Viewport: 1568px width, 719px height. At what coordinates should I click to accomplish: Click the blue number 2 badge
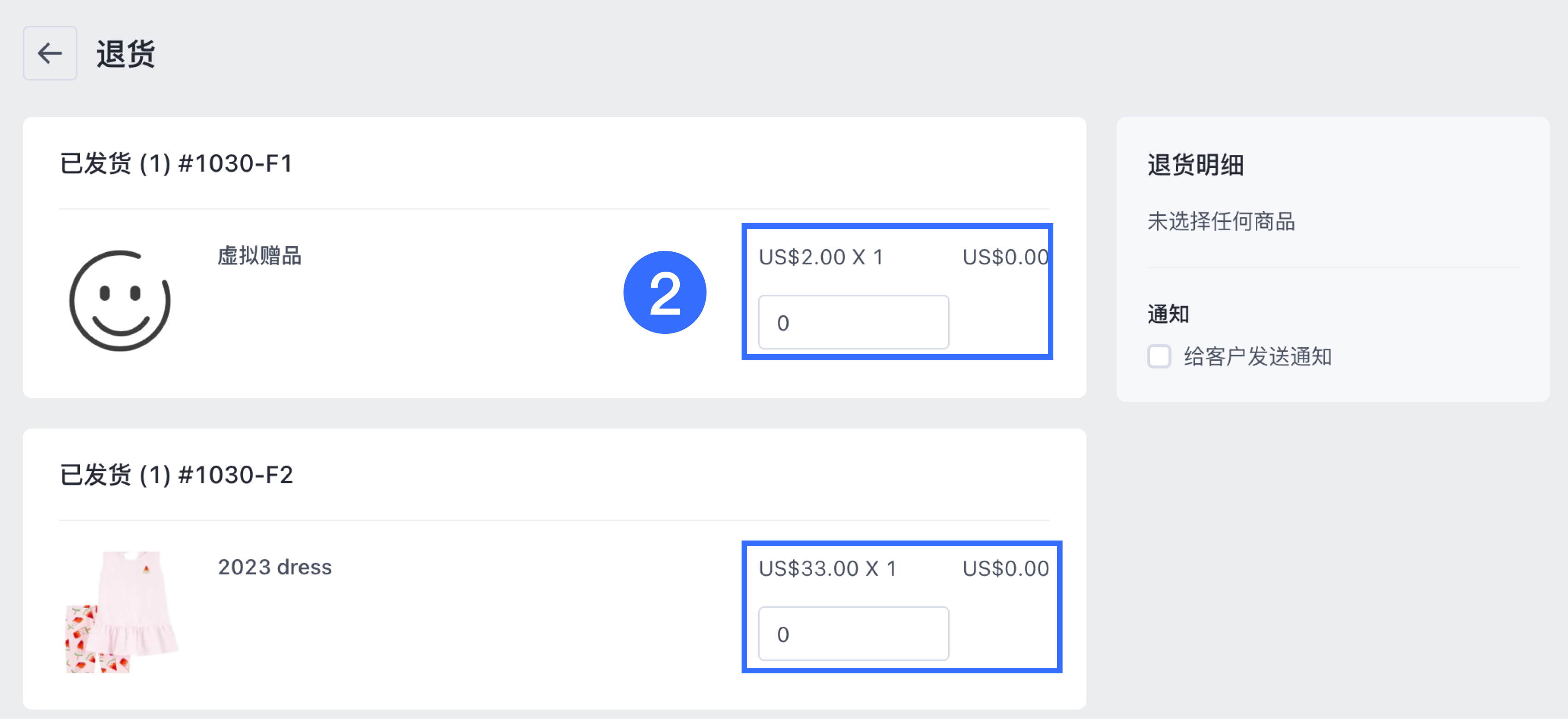click(x=665, y=292)
